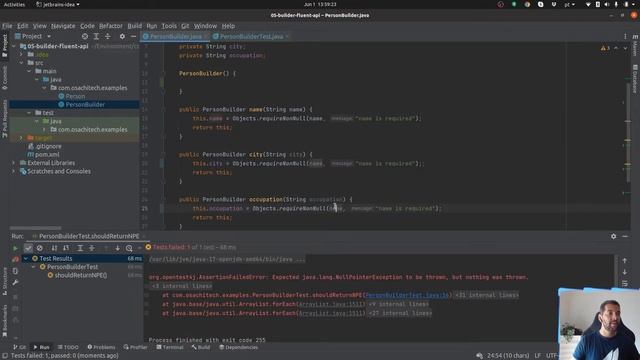
Task: Expand Scratches and Consoles node
Action: coord(14,171)
